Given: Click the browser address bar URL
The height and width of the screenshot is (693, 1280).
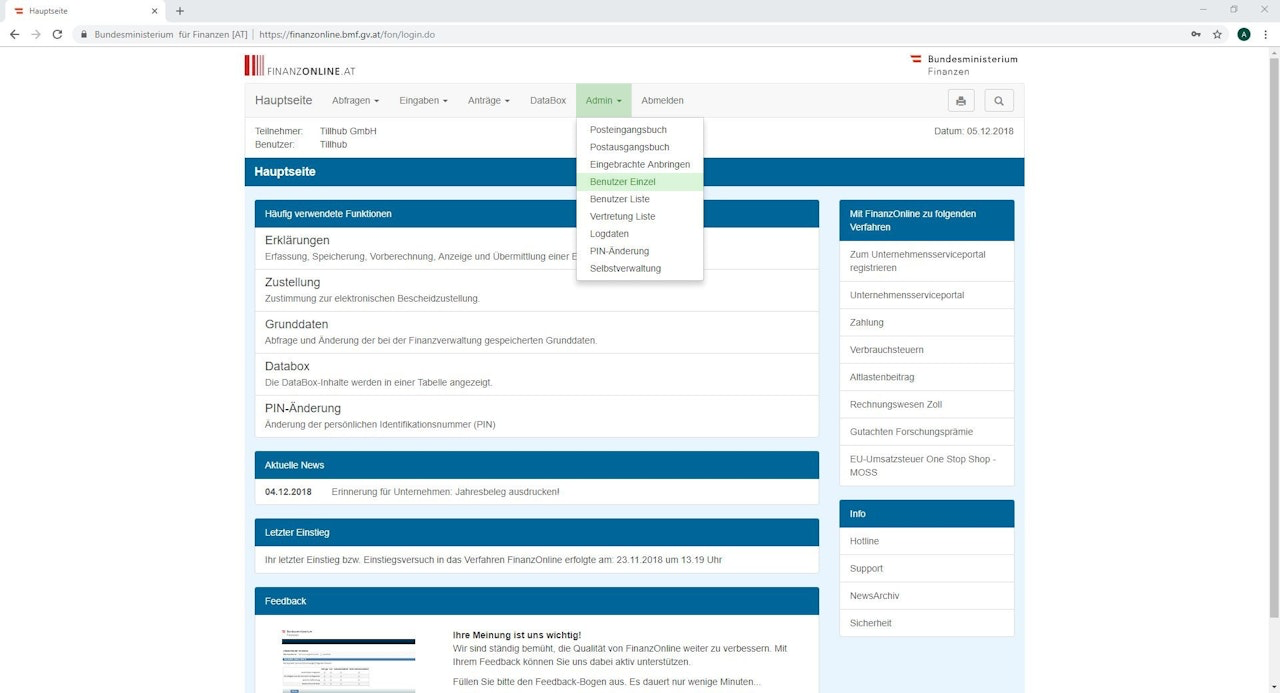Looking at the screenshot, I should tap(347, 34).
